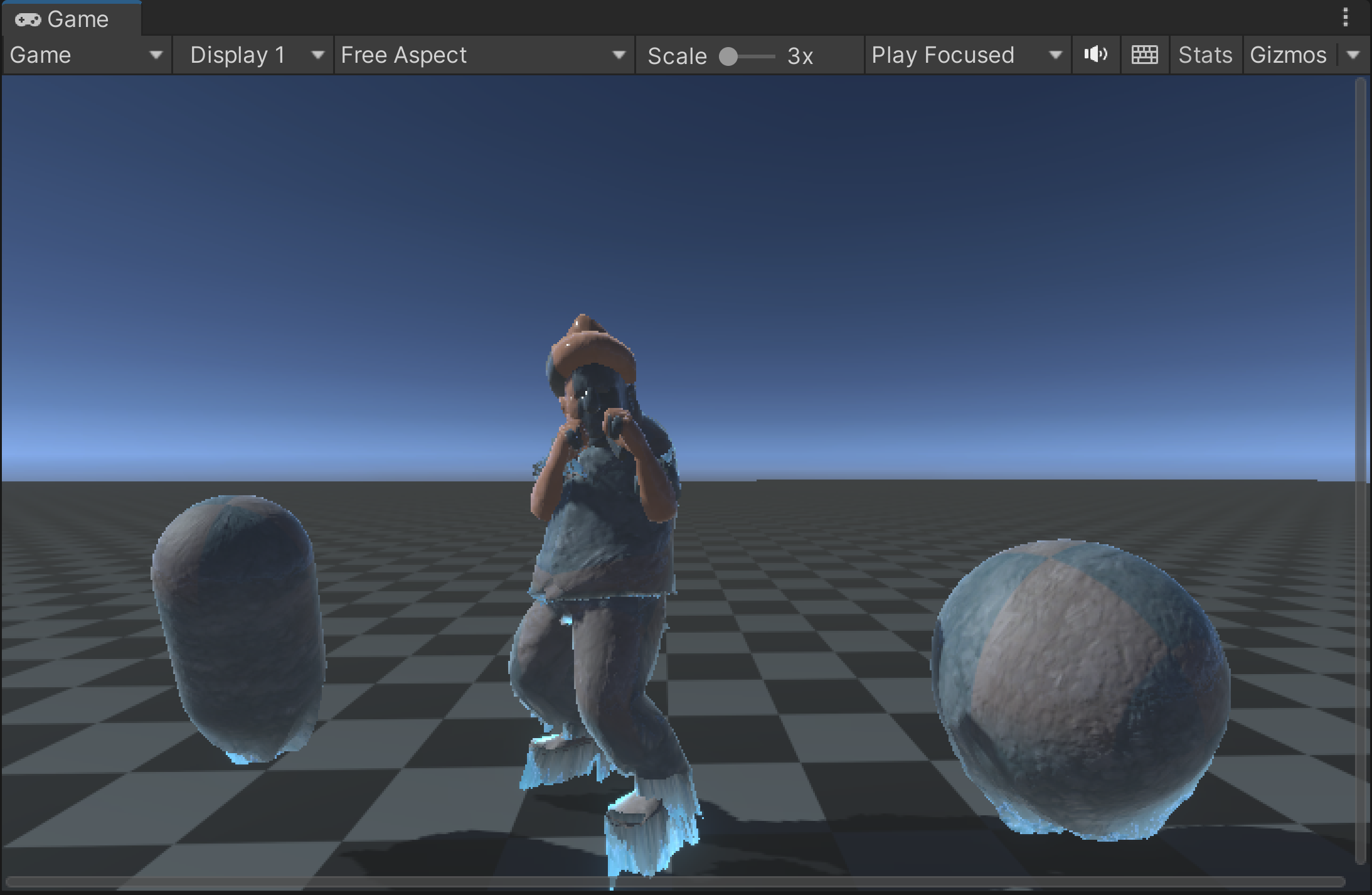
Task: Click the Scale slider handle
Action: click(x=728, y=56)
